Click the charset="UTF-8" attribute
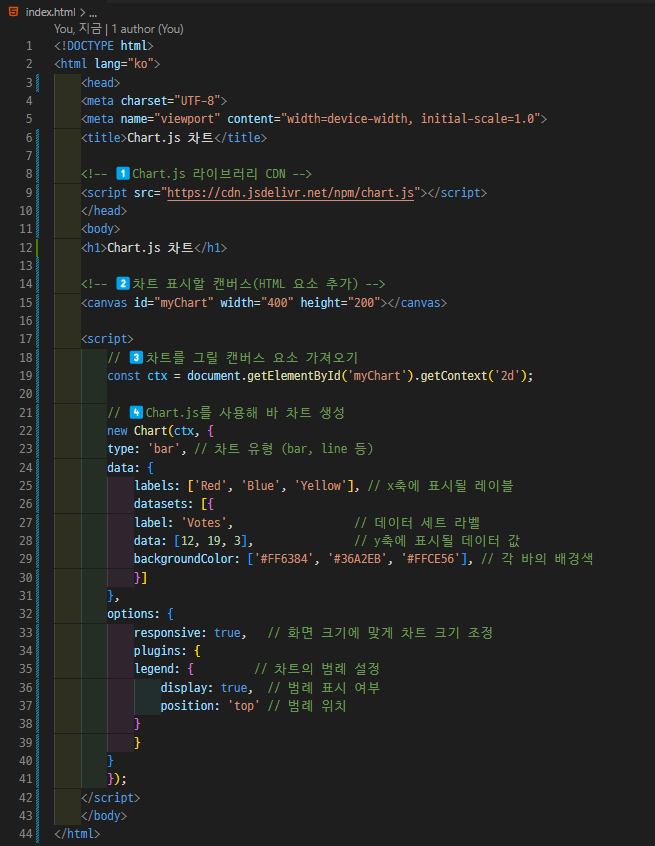 point(170,101)
